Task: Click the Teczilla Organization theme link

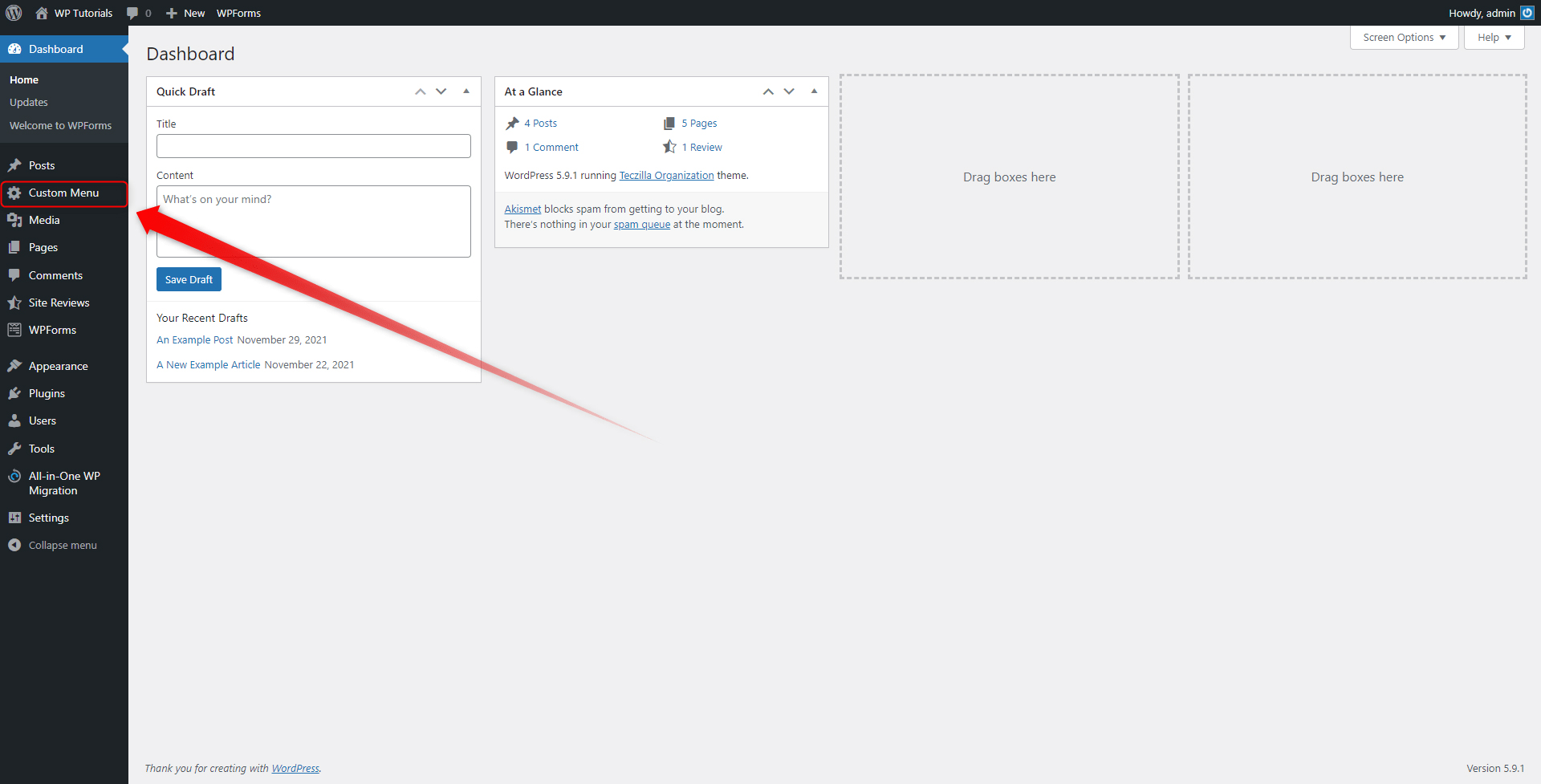Action: click(666, 176)
